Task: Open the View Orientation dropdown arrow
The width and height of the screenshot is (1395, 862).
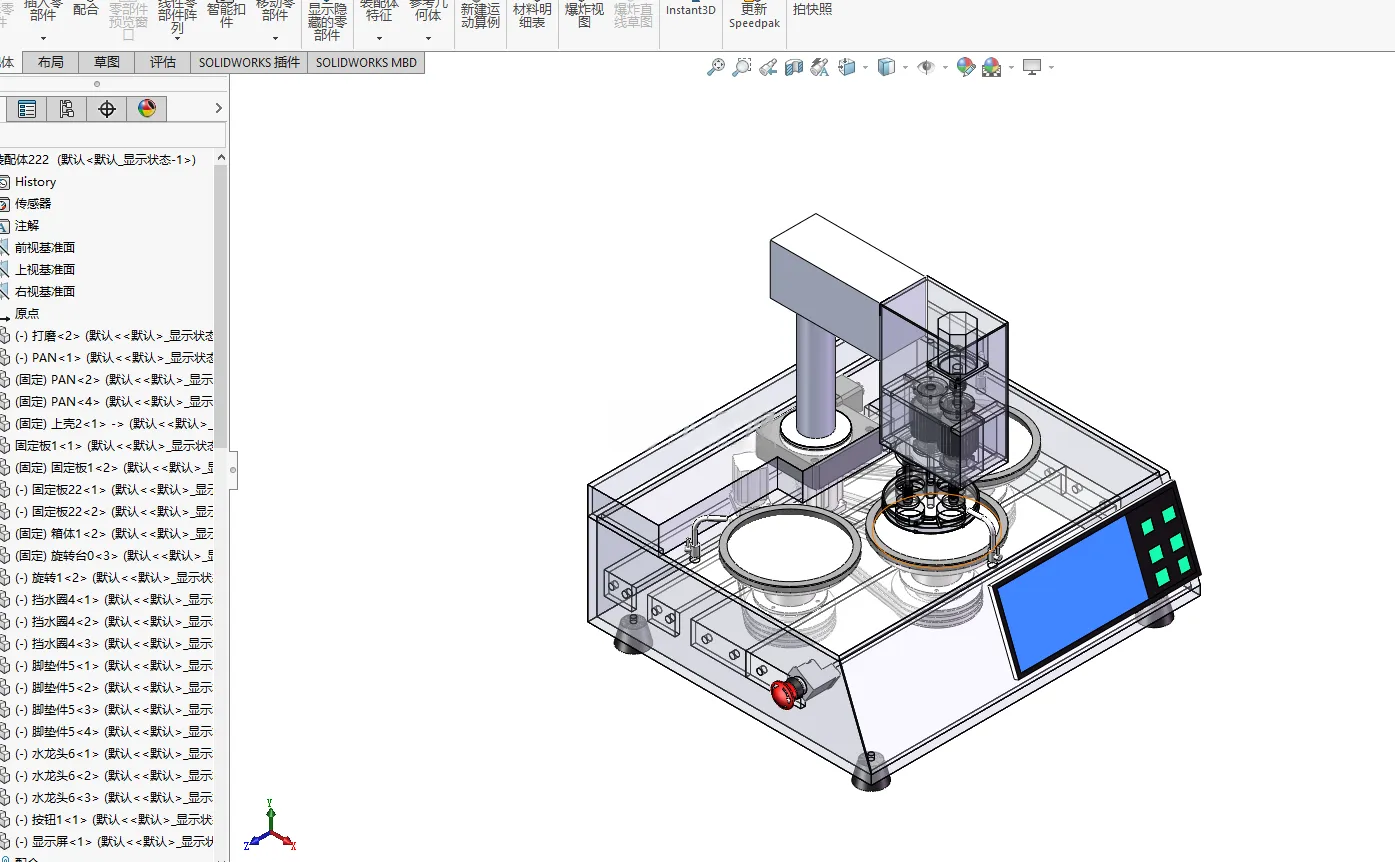Action: [x=865, y=67]
